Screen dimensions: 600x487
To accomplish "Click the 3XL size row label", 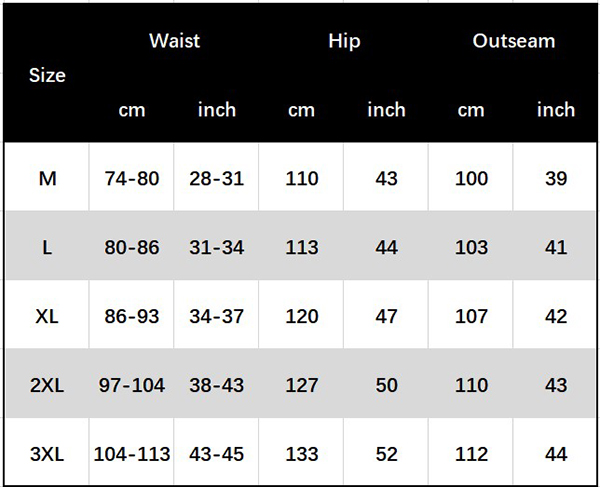I will pos(47,453).
